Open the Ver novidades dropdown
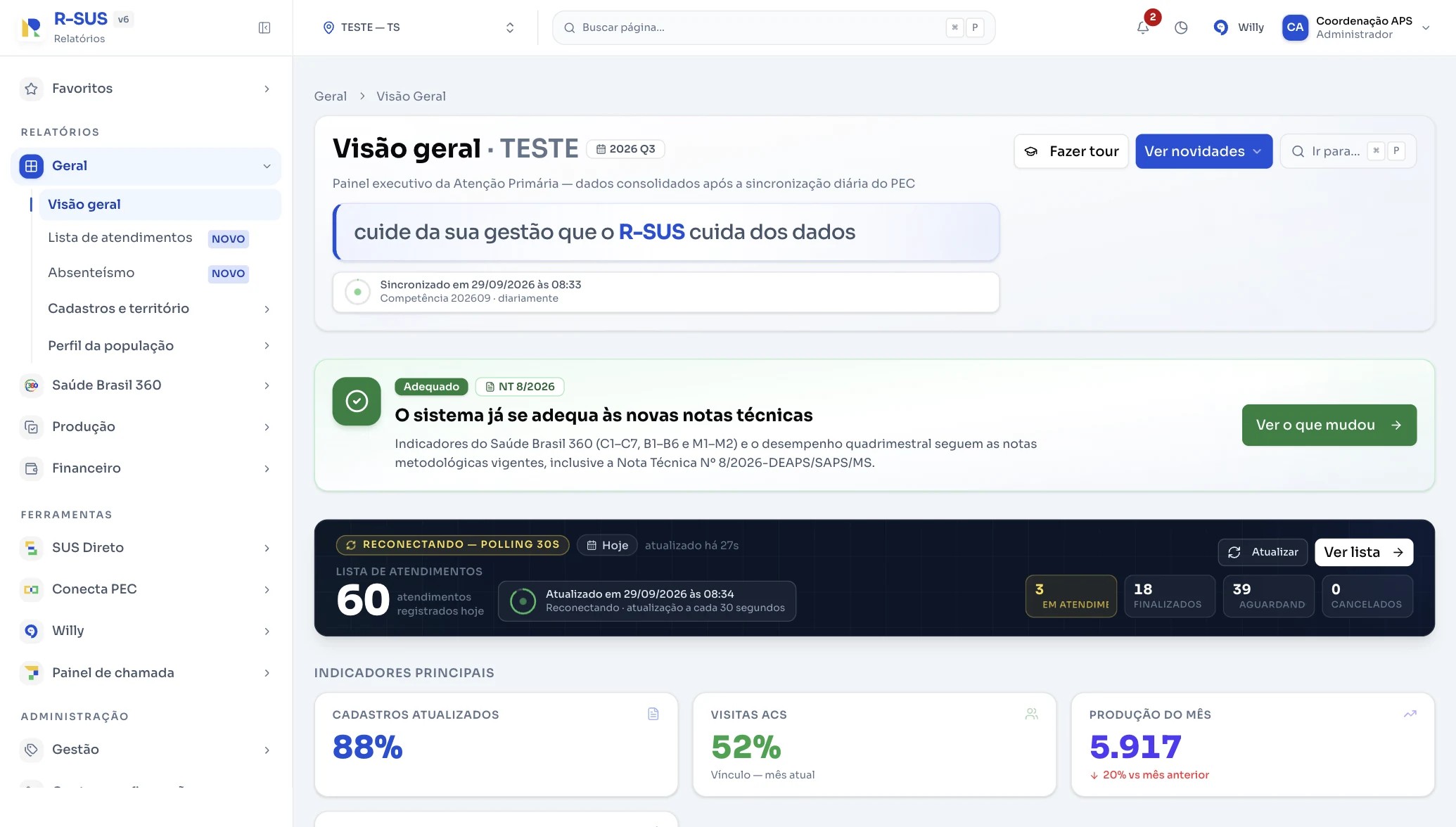The height and width of the screenshot is (827, 1456). (x=1203, y=151)
